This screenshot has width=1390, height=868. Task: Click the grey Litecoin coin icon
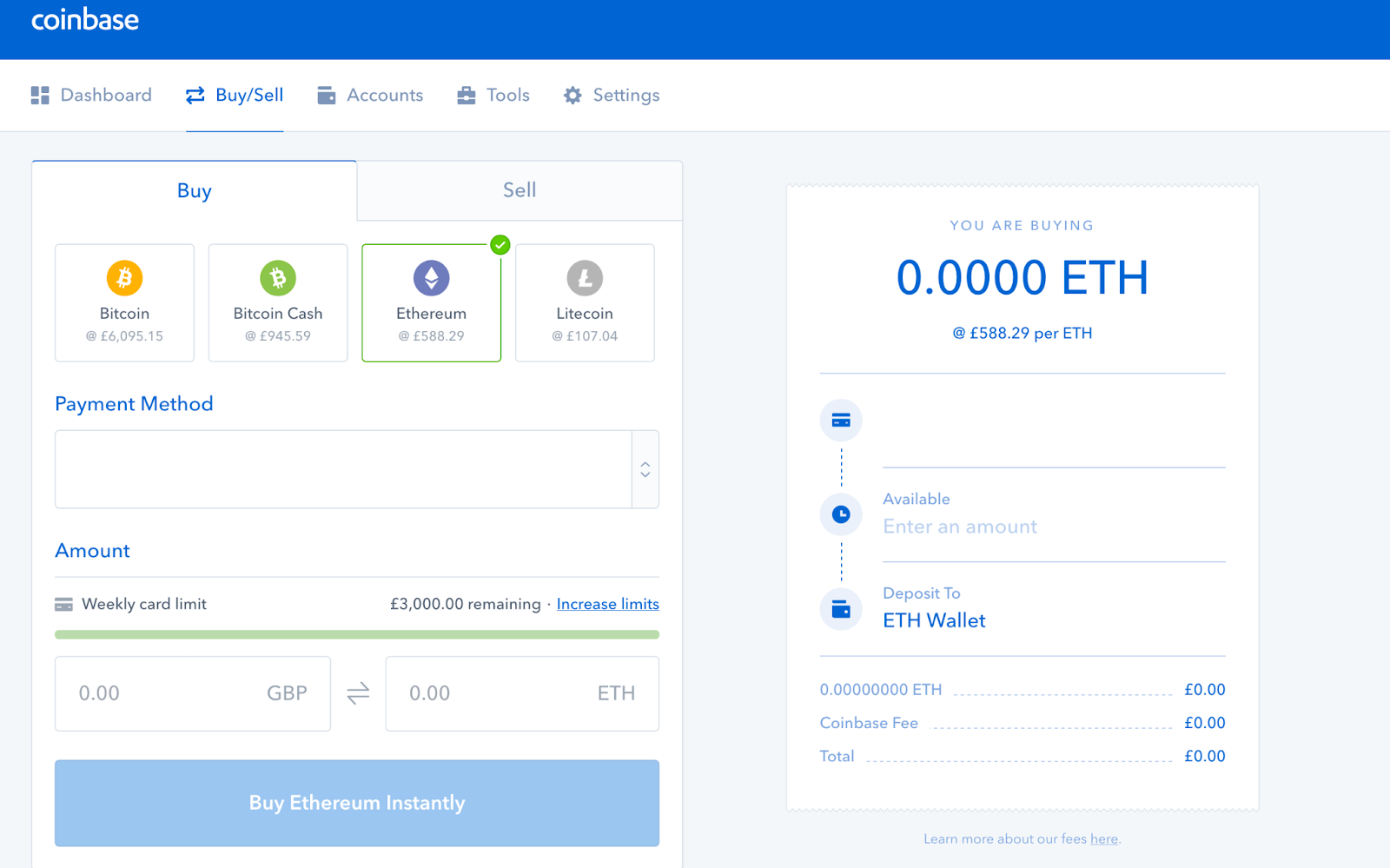[x=585, y=278]
